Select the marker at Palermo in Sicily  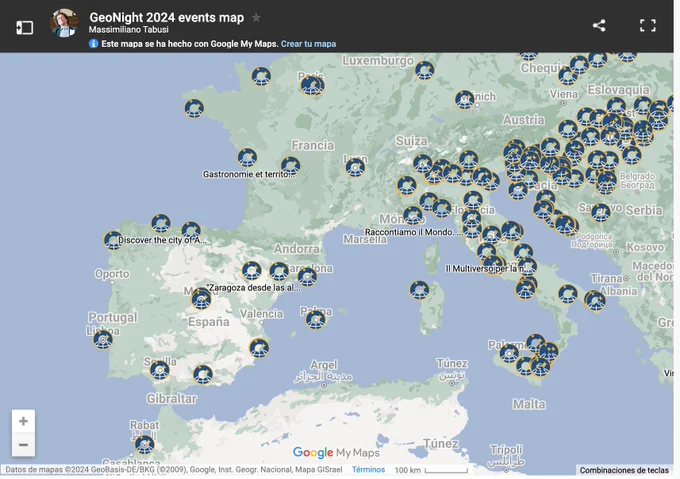coord(509,353)
